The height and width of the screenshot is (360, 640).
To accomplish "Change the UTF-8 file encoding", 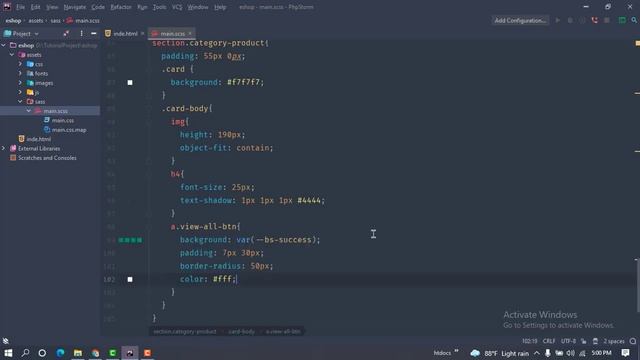I will (x=568, y=341).
